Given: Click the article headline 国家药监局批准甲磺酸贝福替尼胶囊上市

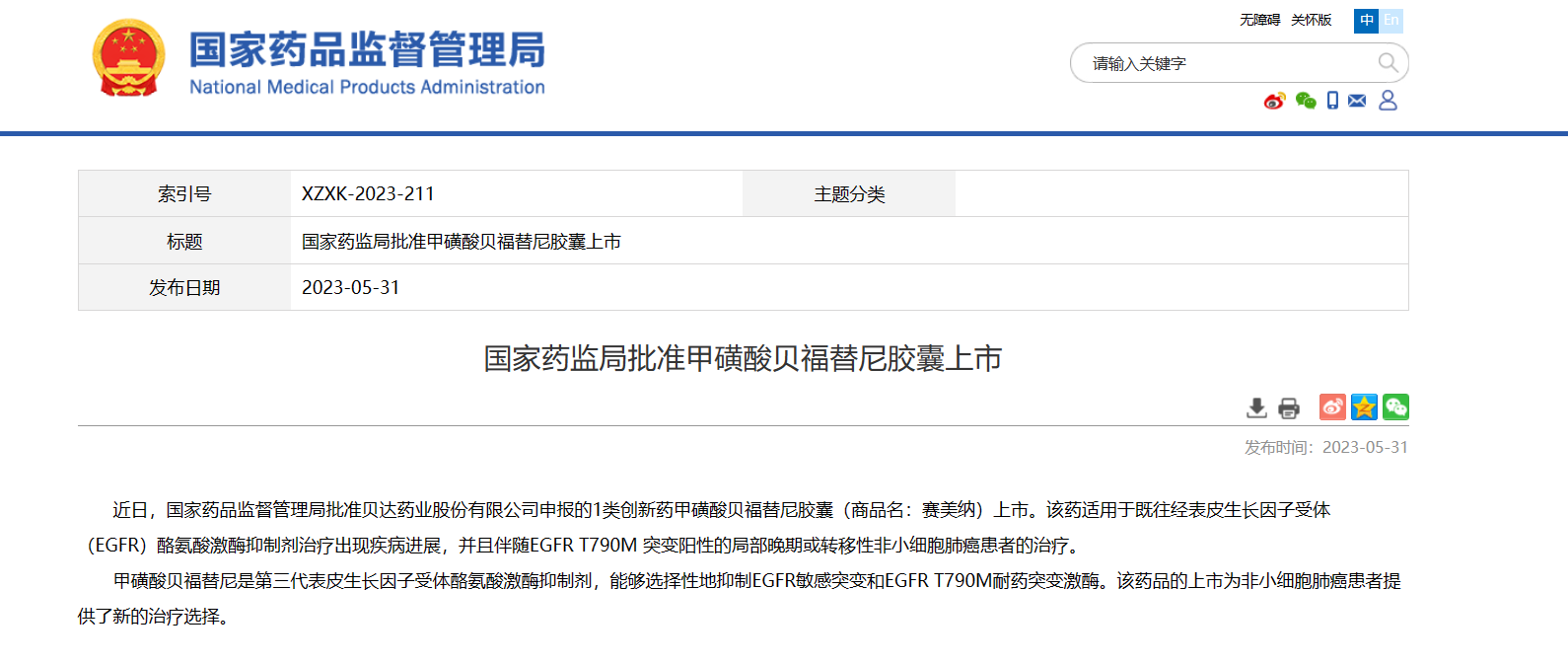Looking at the screenshot, I should click(743, 358).
